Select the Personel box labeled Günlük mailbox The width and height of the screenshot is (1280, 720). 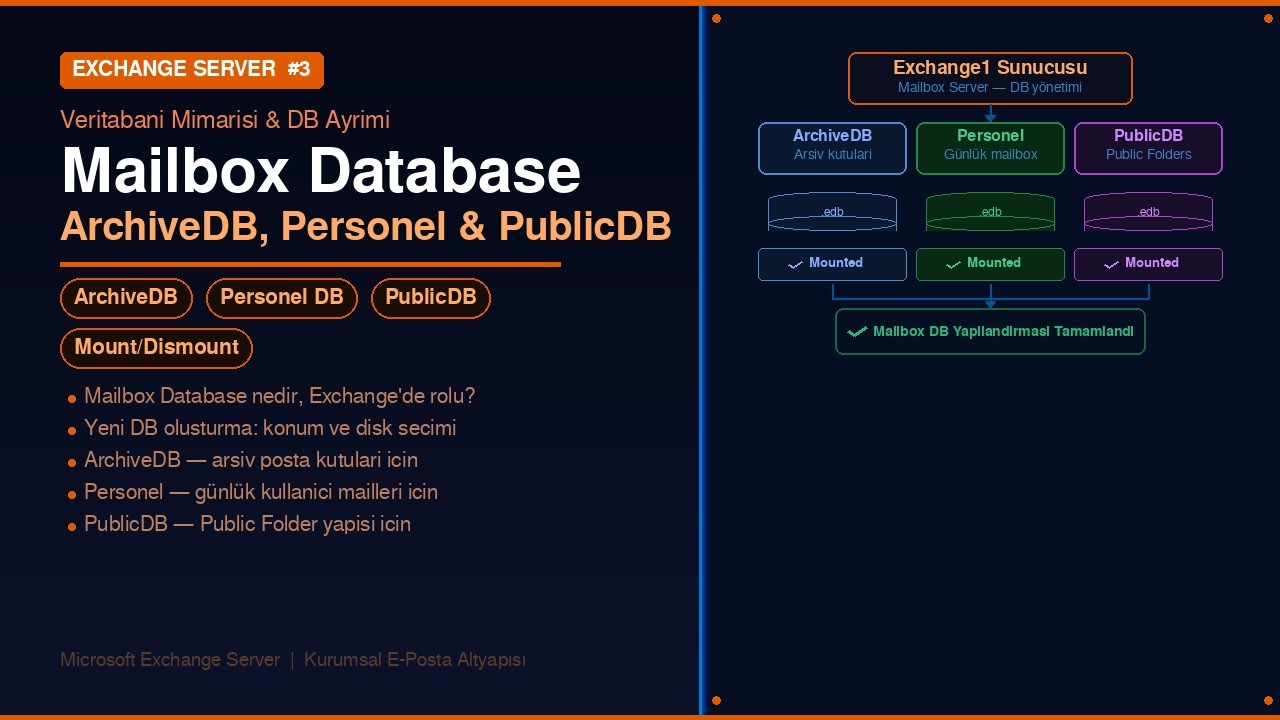point(990,148)
